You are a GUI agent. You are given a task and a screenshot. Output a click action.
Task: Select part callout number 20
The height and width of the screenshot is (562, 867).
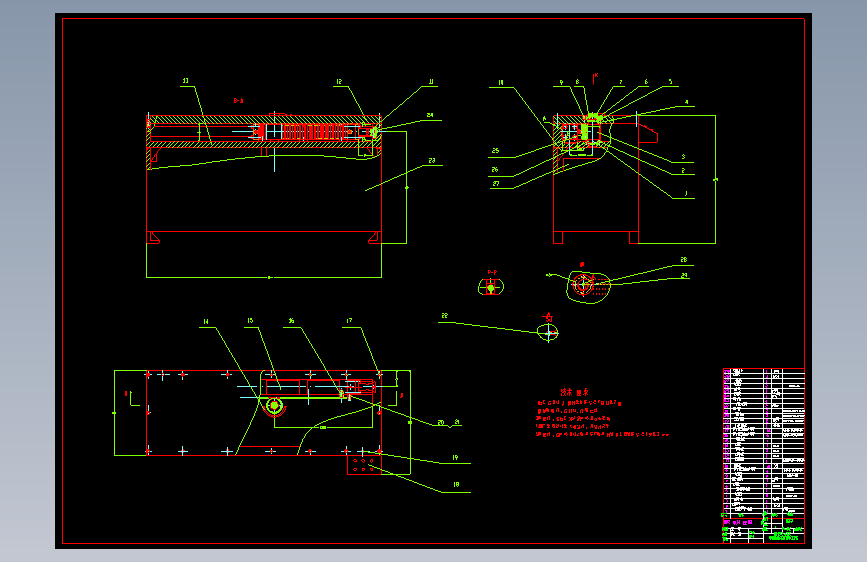coord(441,423)
